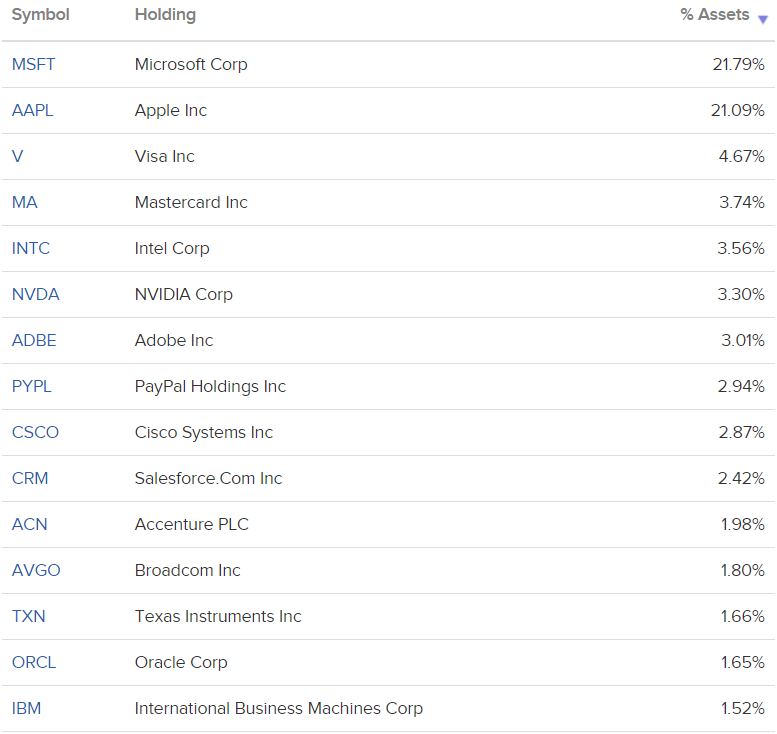
Task: Open the MSFT symbol link
Action: point(33,64)
